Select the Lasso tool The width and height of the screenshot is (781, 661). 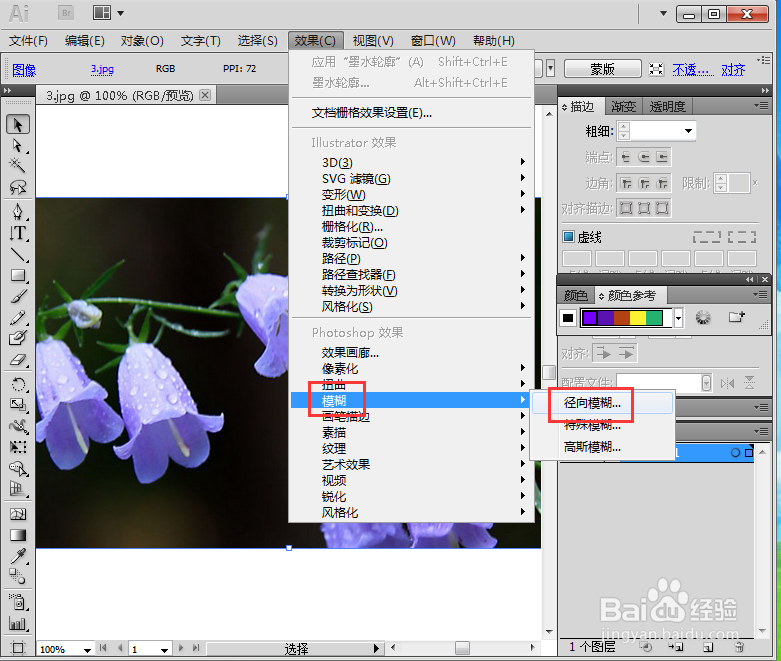[x=18, y=187]
